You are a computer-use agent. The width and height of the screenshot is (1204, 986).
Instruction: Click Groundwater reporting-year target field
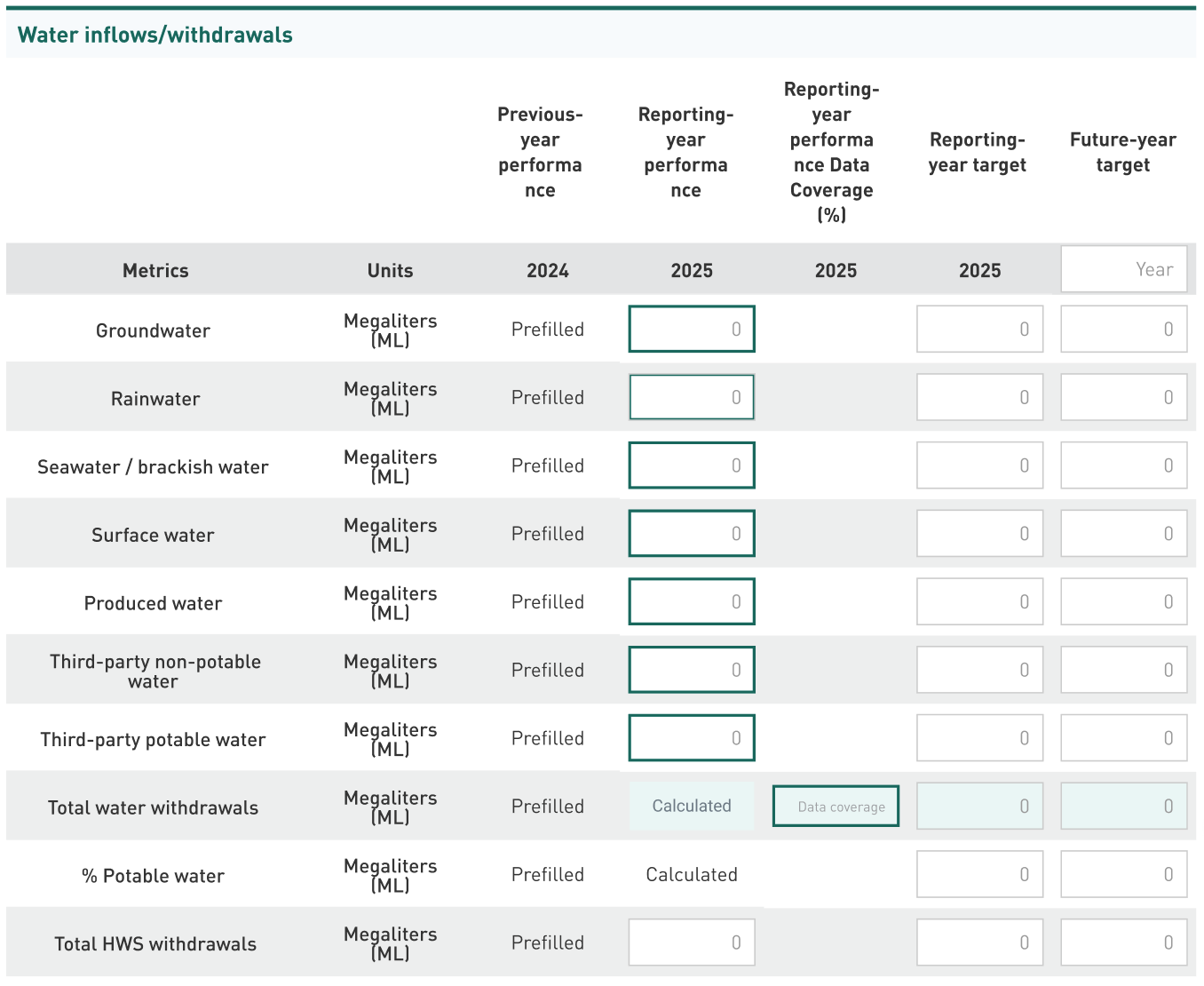point(979,329)
